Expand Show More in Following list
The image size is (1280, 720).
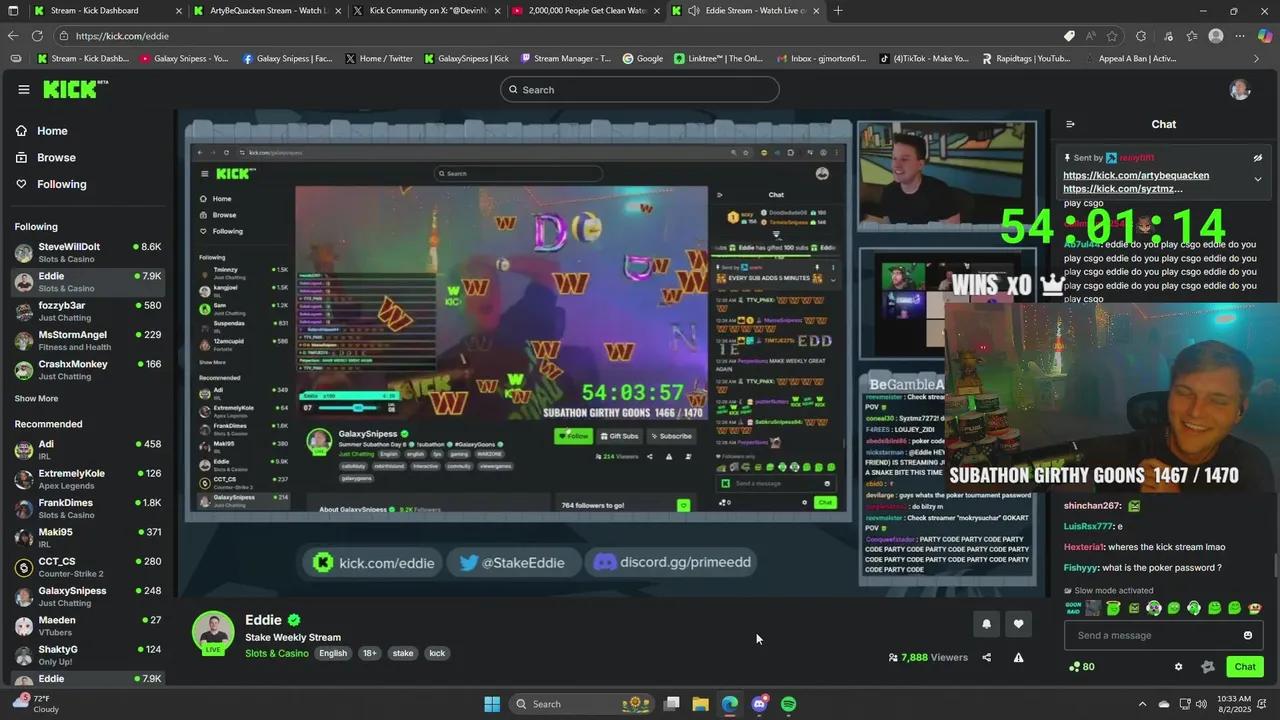click(x=36, y=398)
